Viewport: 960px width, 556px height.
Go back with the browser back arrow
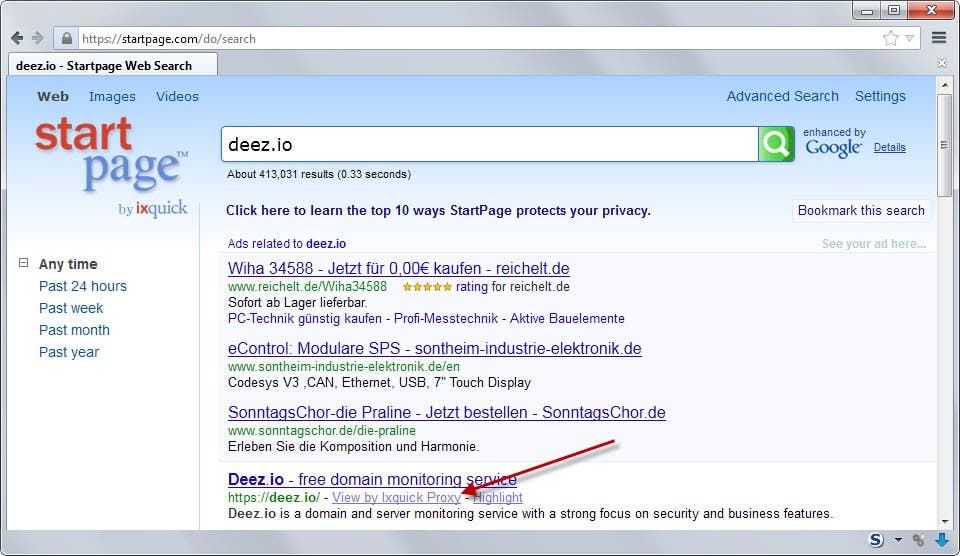pos(17,38)
